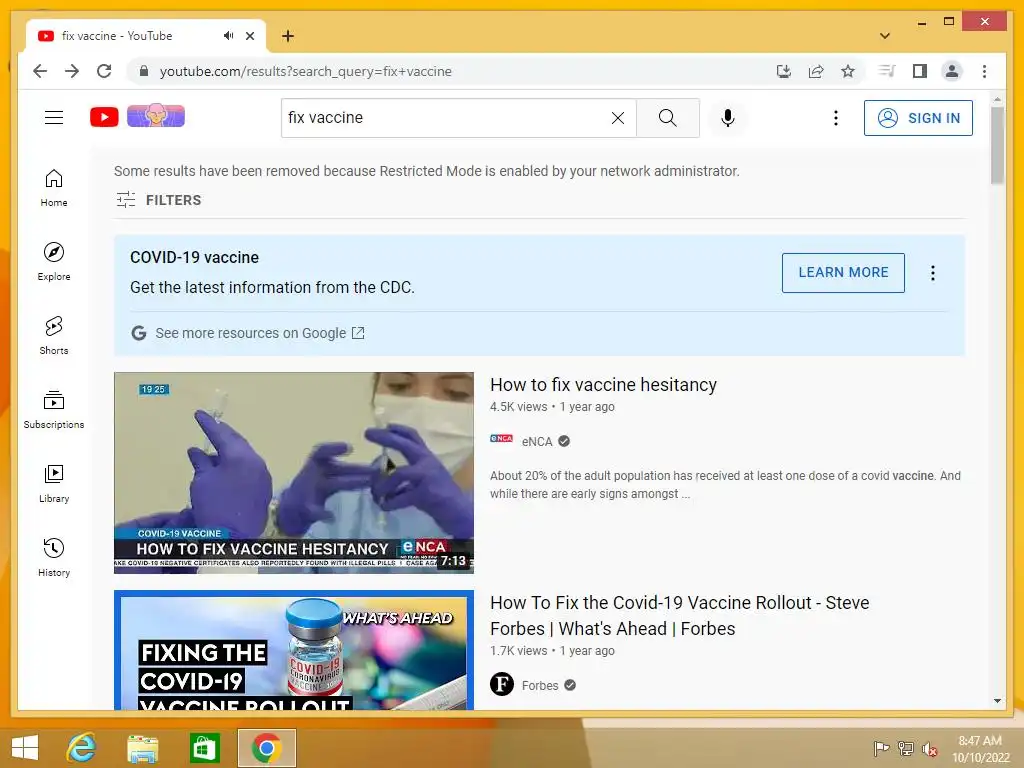This screenshot has height=768, width=1024.
Task: Visit the eNCA channel name
Action: click(537, 441)
